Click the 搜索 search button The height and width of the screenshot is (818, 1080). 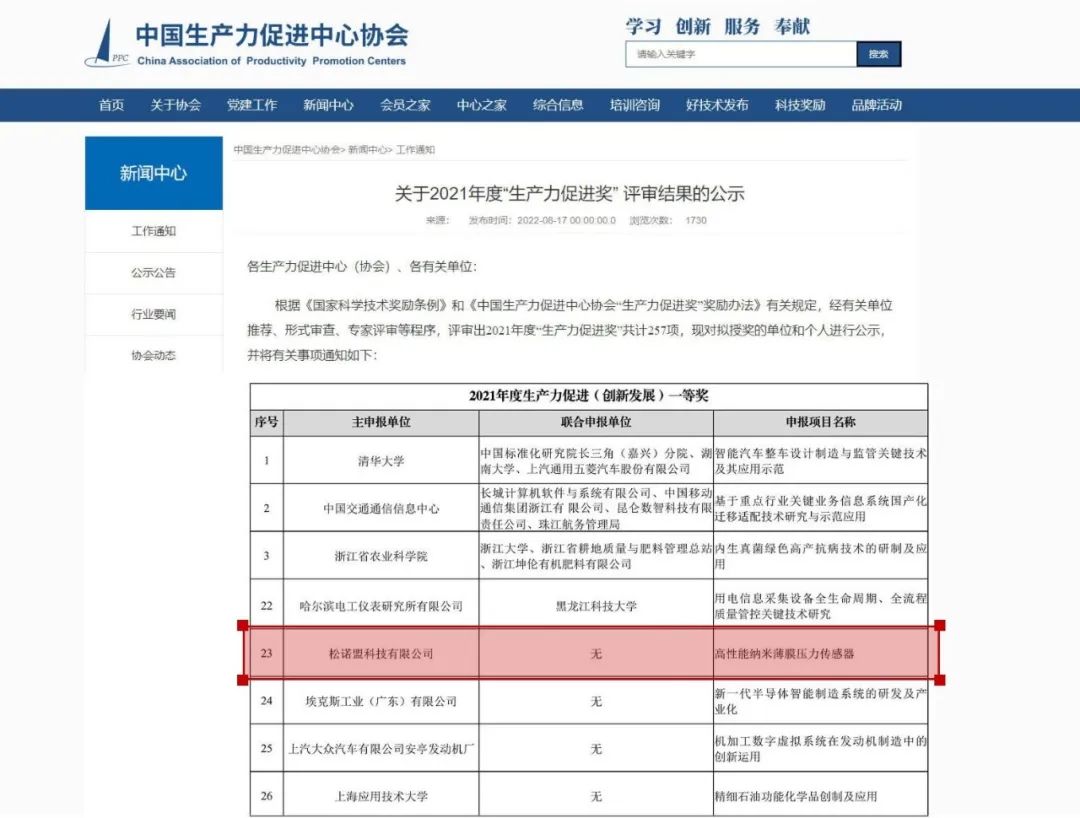879,54
